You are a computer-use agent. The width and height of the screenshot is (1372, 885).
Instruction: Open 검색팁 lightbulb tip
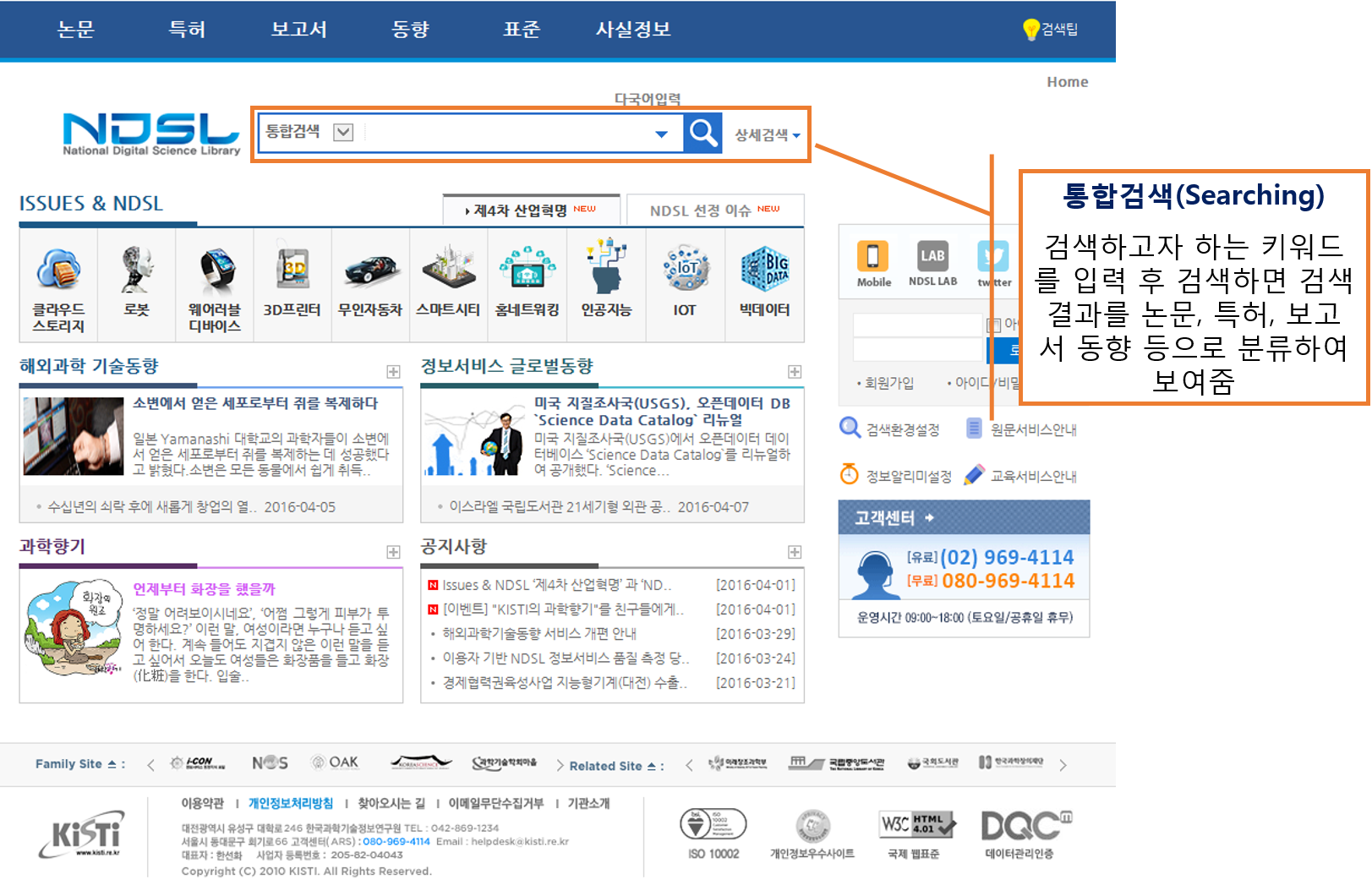pyautogui.click(x=1049, y=30)
